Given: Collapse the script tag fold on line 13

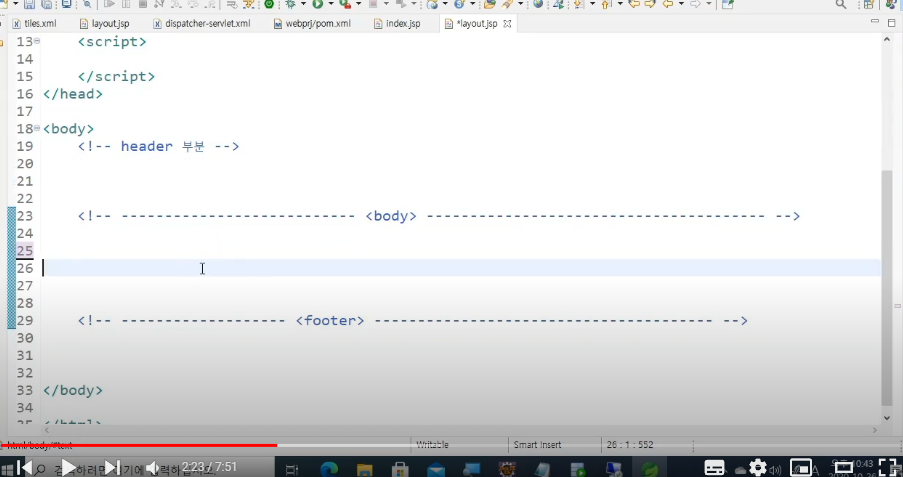Looking at the screenshot, I should (37, 41).
